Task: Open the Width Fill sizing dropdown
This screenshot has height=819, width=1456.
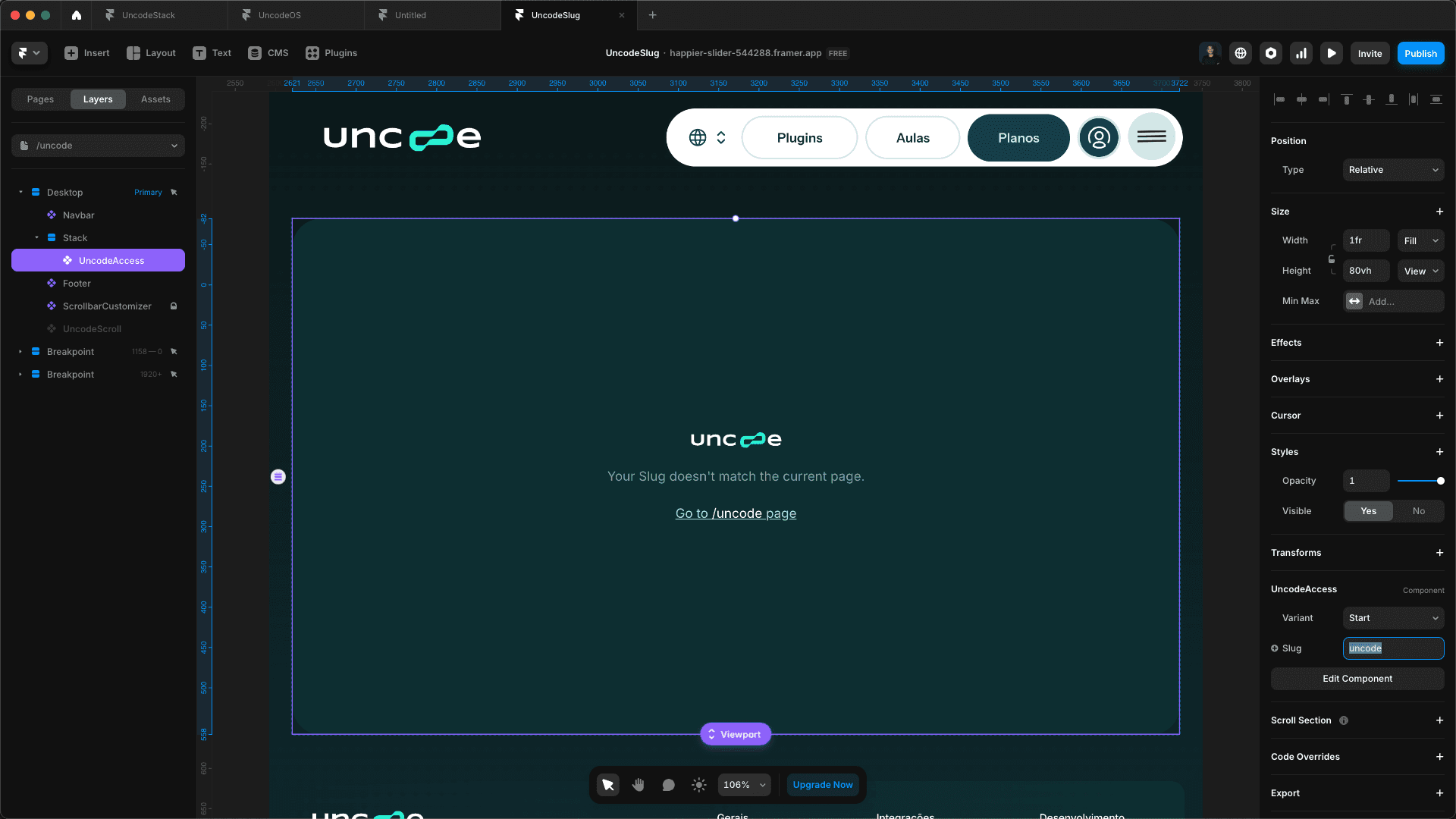Action: [x=1420, y=240]
